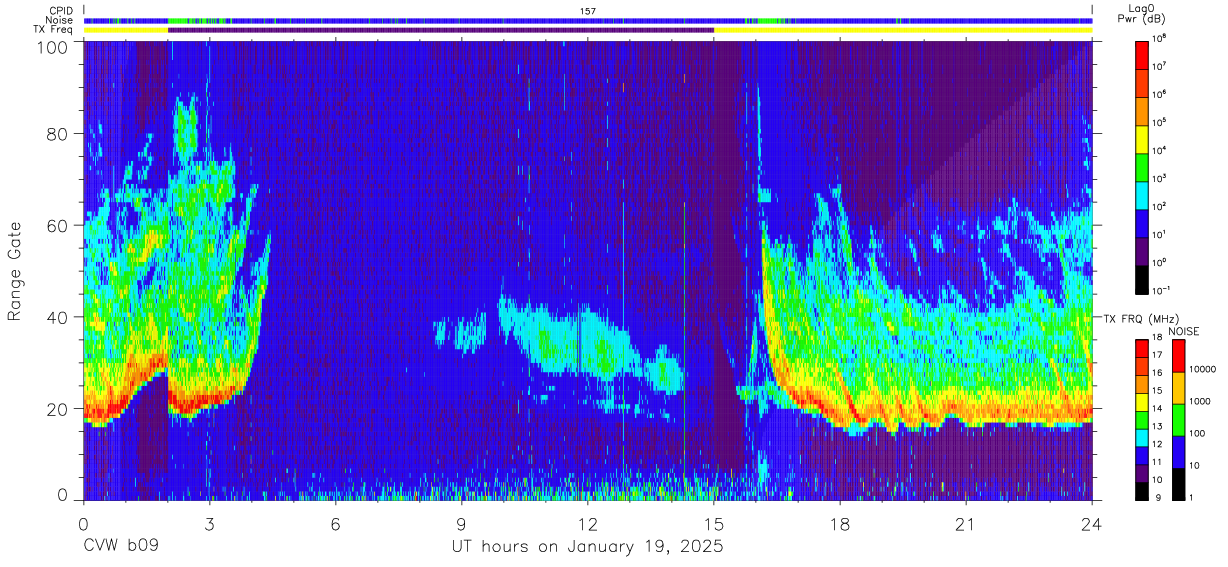The width and height of the screenshot is (1228, 567).
Task: Select the orange segment of NOISE colorbar
Action: pos(1178,388)
